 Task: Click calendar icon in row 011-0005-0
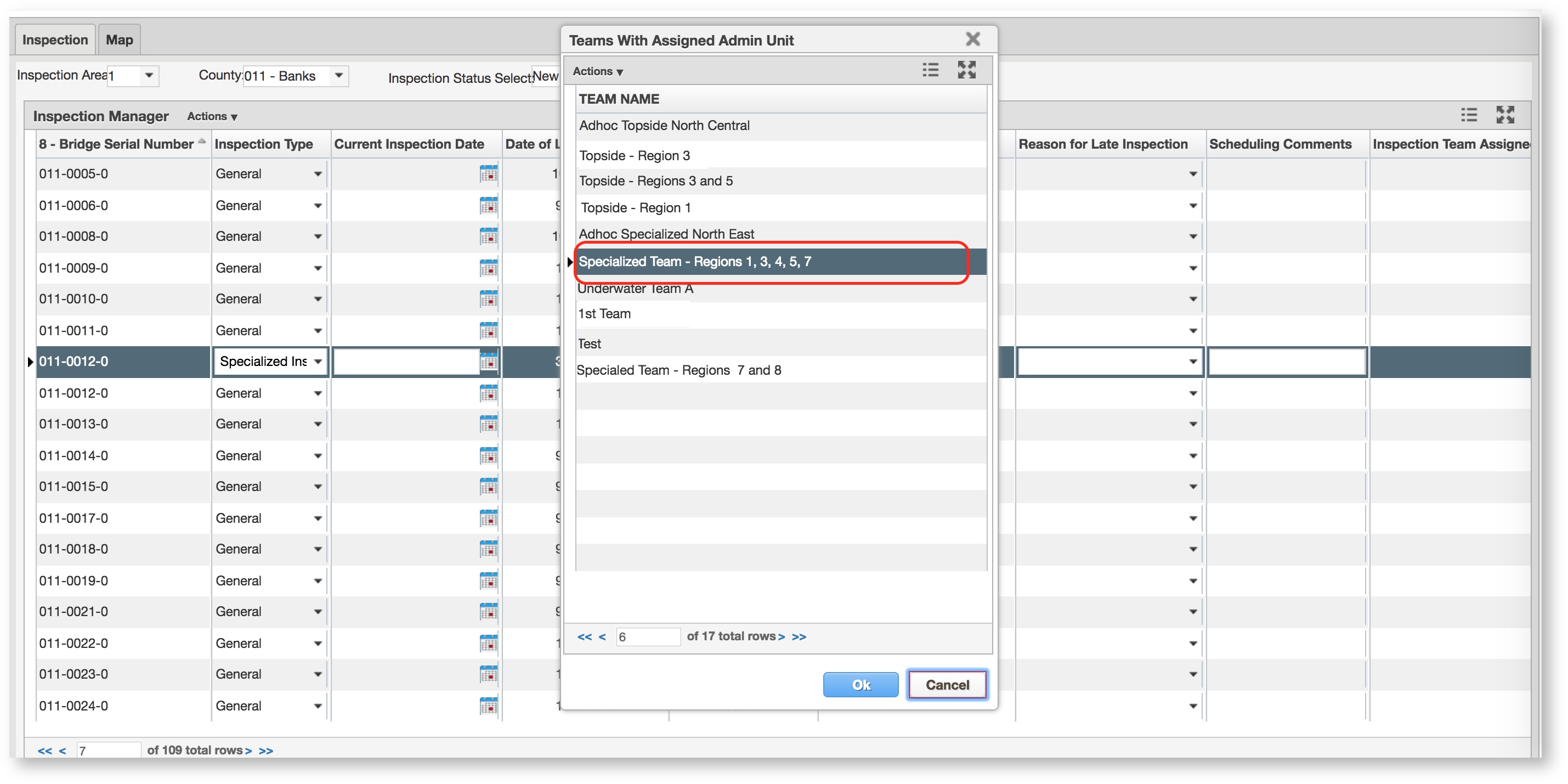click(488, 174)
